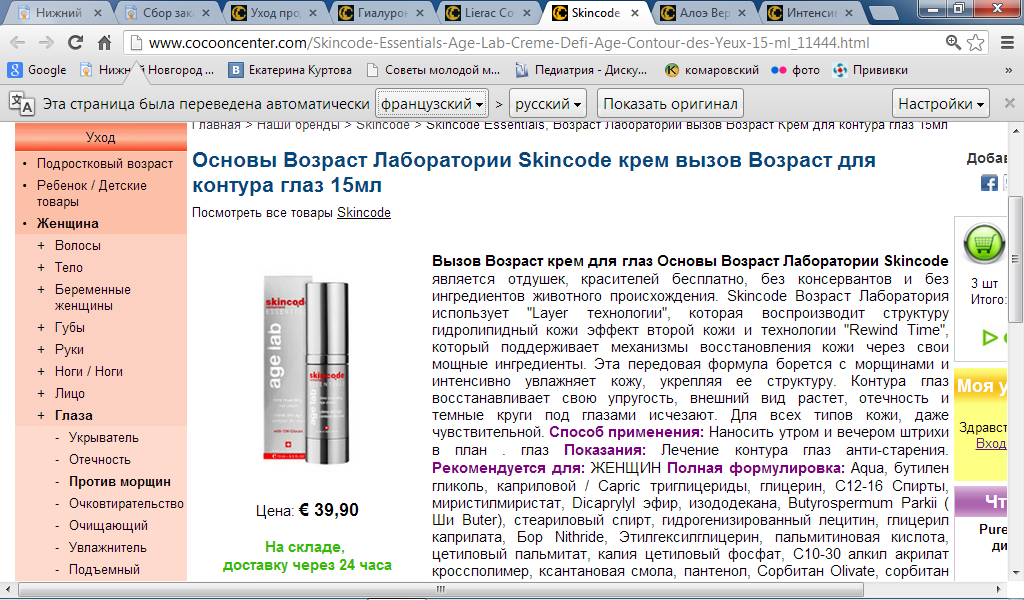Click the zoom magnifier icon in address bar
The image size is (1024, 600).
point(953,43)
